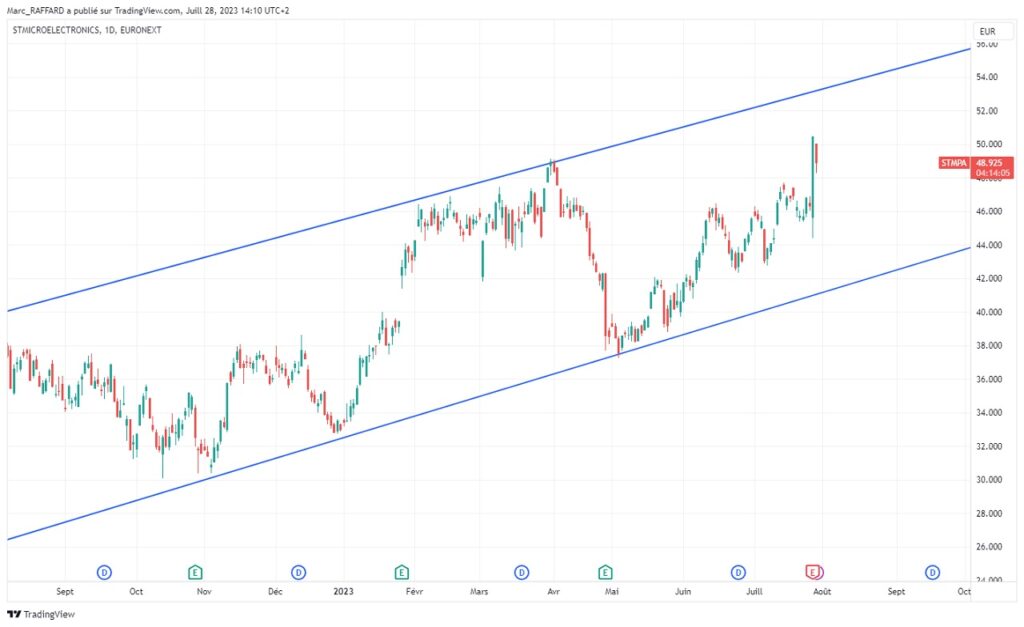Click the July dividend icon

pos(737,572)
